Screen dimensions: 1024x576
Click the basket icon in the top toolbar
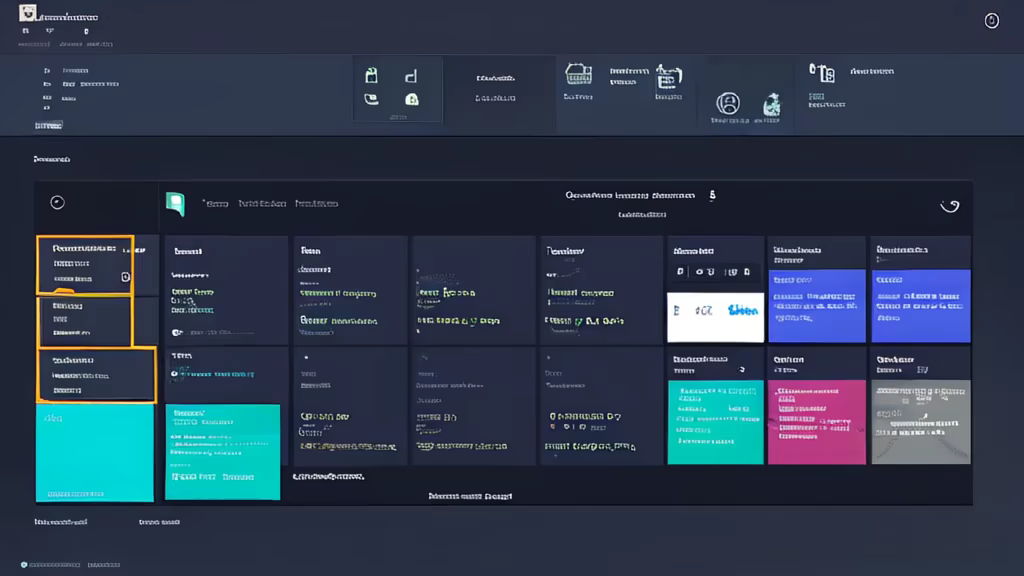577,74
